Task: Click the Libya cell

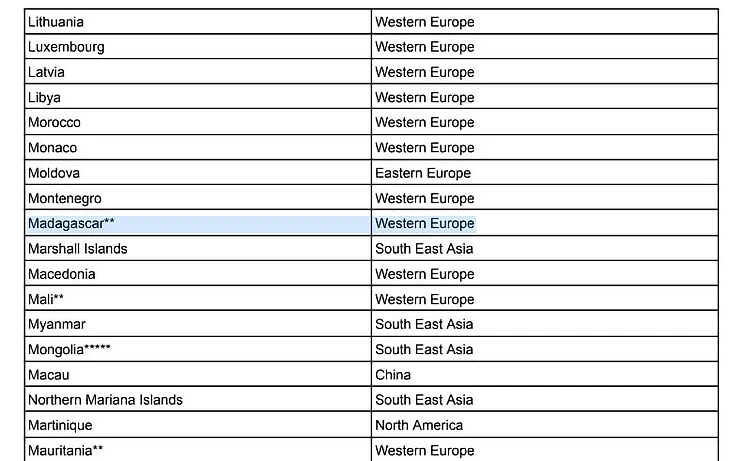Action: pyautogui.click(x=198, y=97)
